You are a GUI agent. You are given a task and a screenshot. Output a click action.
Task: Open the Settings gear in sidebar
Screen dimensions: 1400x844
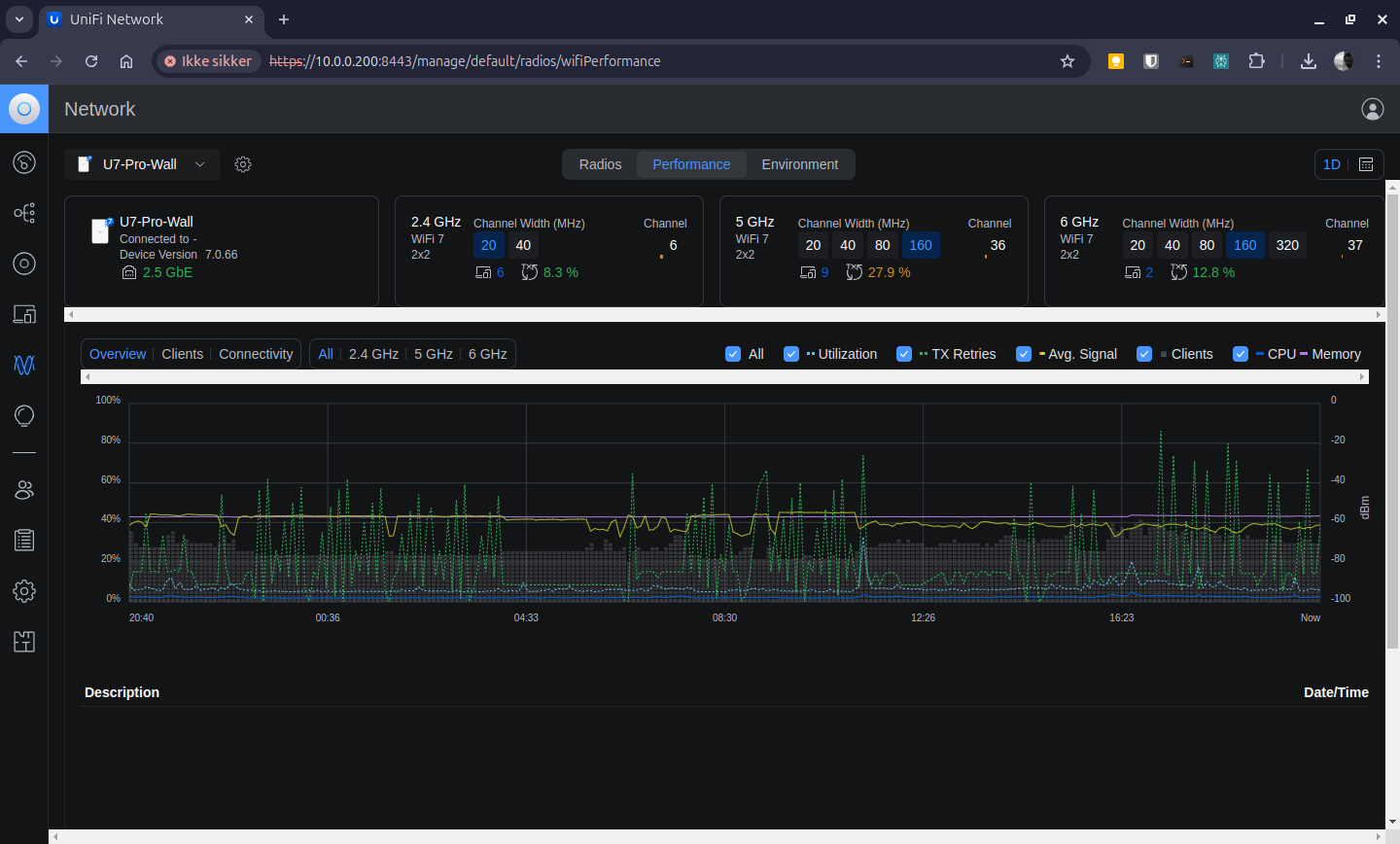point(24,591)
